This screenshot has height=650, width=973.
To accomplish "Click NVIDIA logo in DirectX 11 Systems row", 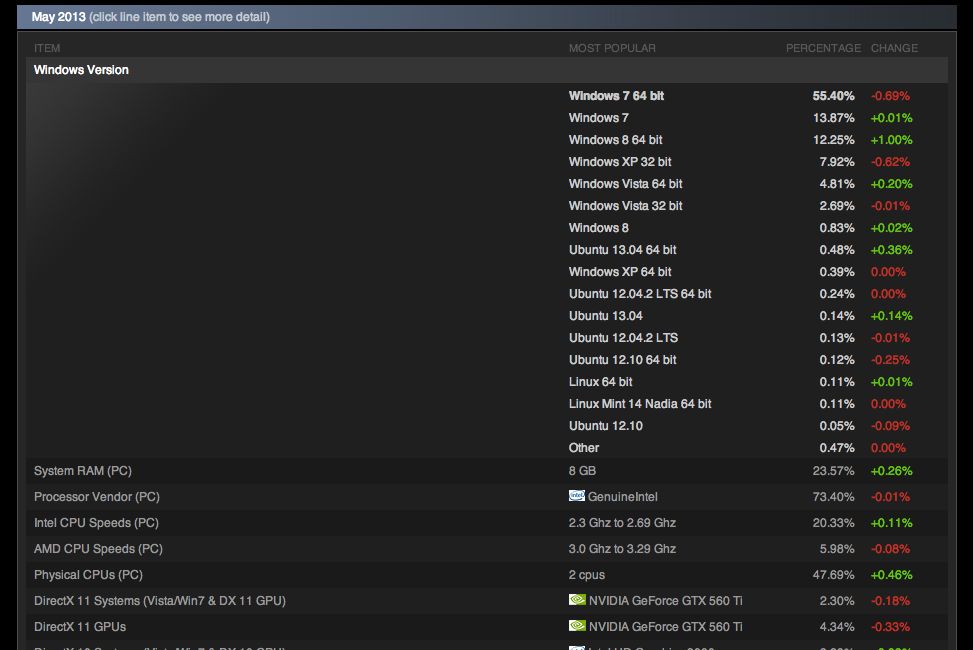I will 577,600.
